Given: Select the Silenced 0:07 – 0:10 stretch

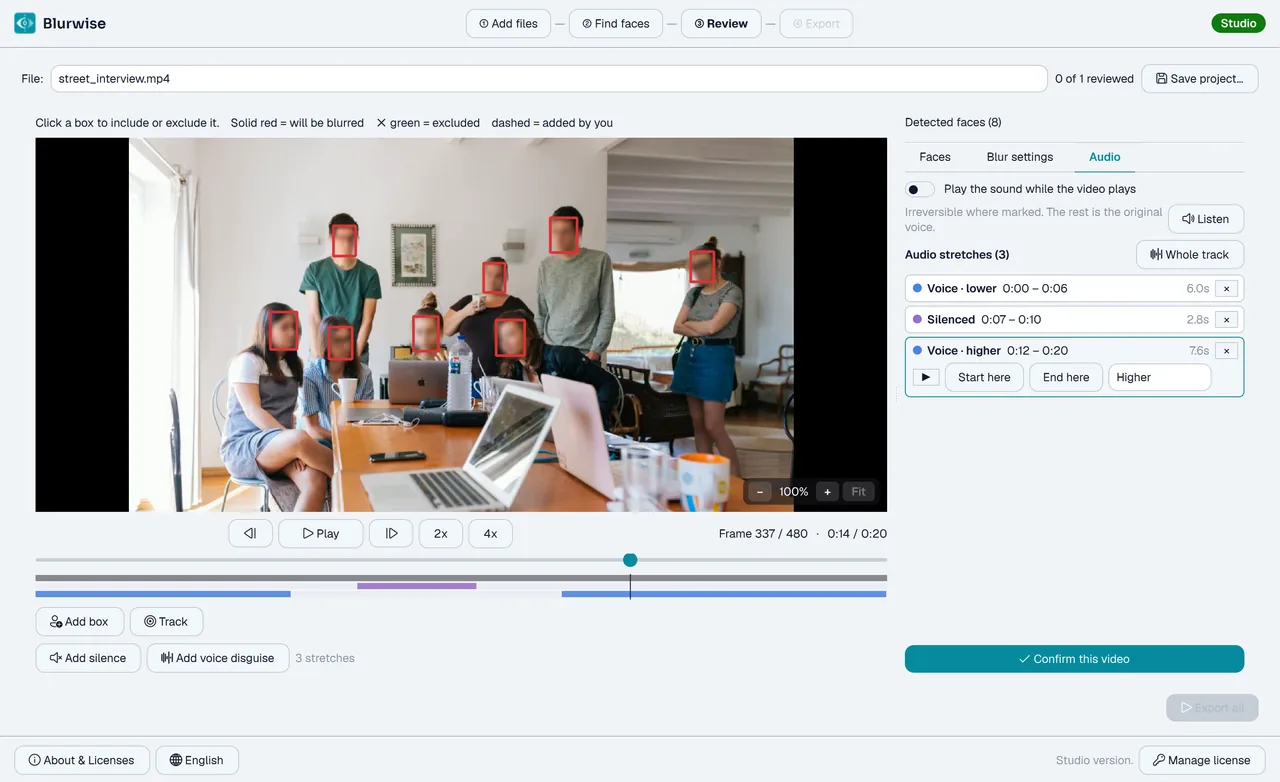Looking at the screenshot, I should coord(1074,319).
